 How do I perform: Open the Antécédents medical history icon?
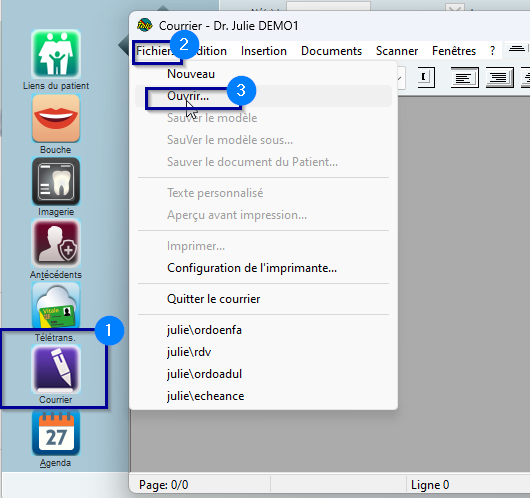click(x=56, y=243)
